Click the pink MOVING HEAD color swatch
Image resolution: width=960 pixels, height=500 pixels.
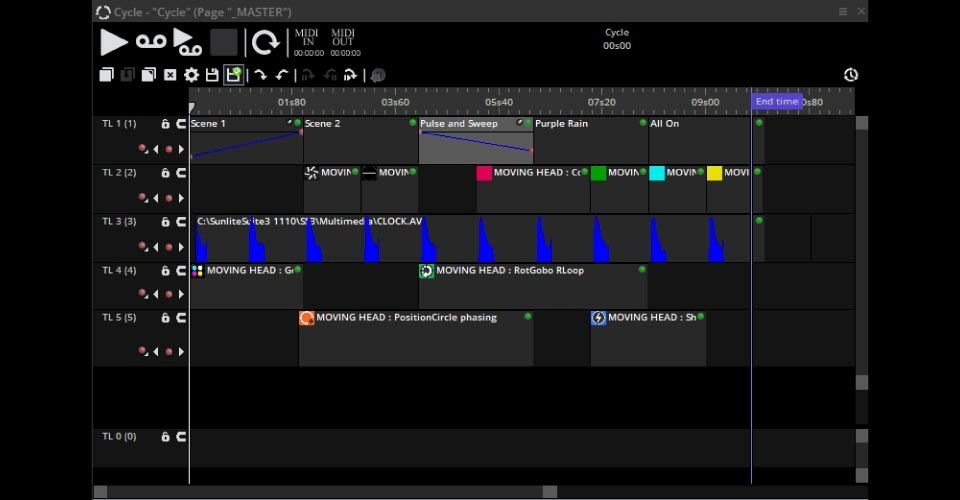click(x=484, y=173)
